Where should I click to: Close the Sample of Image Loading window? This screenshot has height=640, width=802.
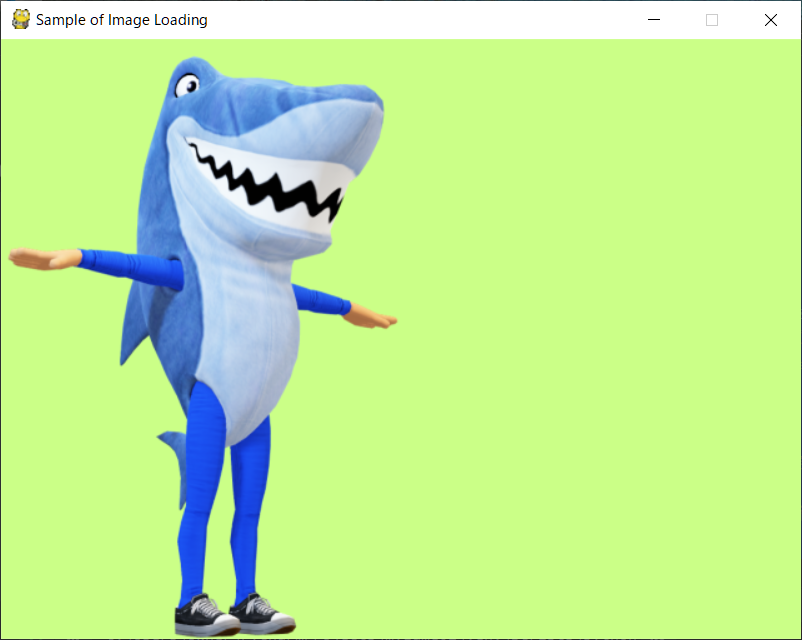point(771,20)
